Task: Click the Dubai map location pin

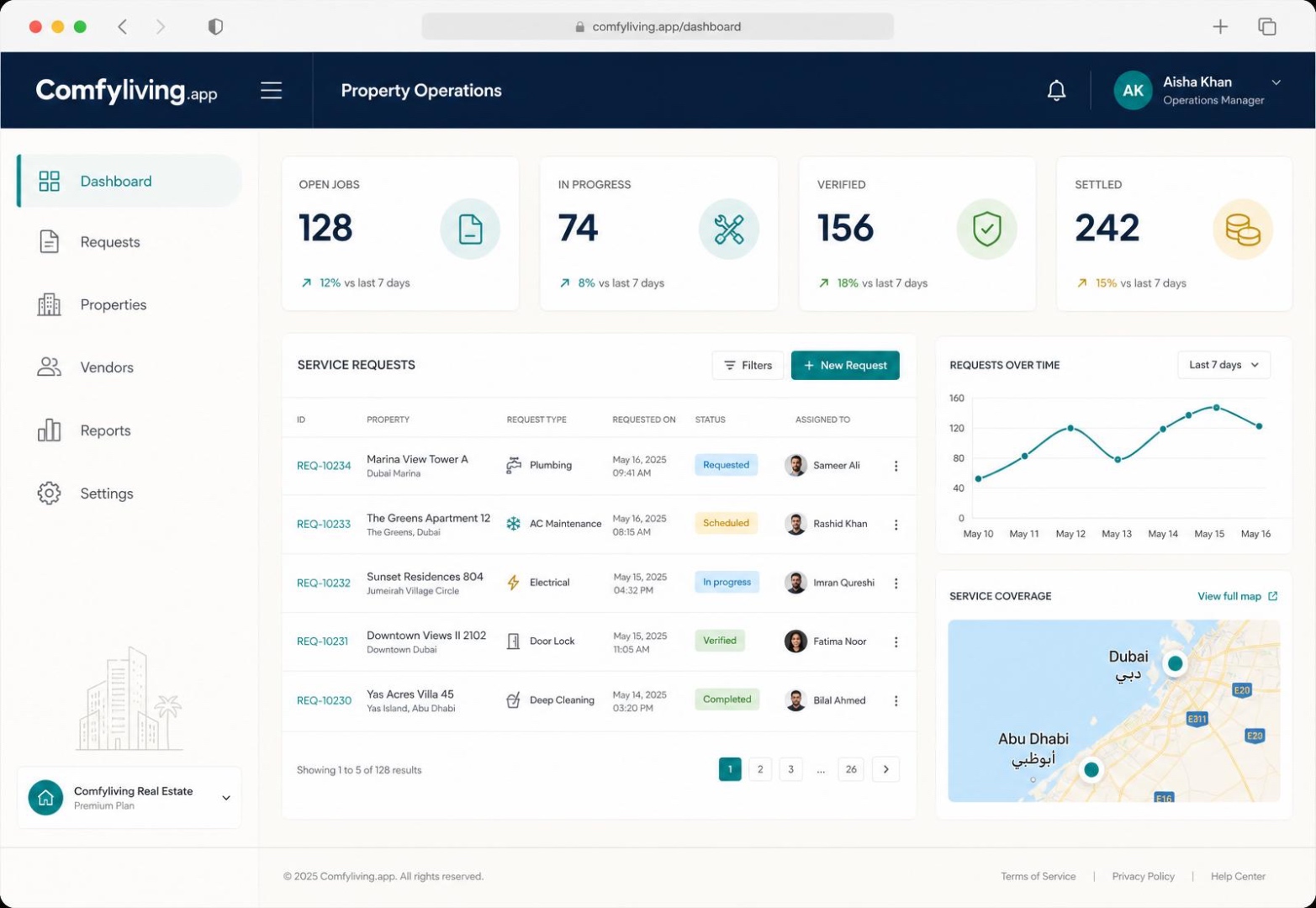Action: click(1175, 663)
